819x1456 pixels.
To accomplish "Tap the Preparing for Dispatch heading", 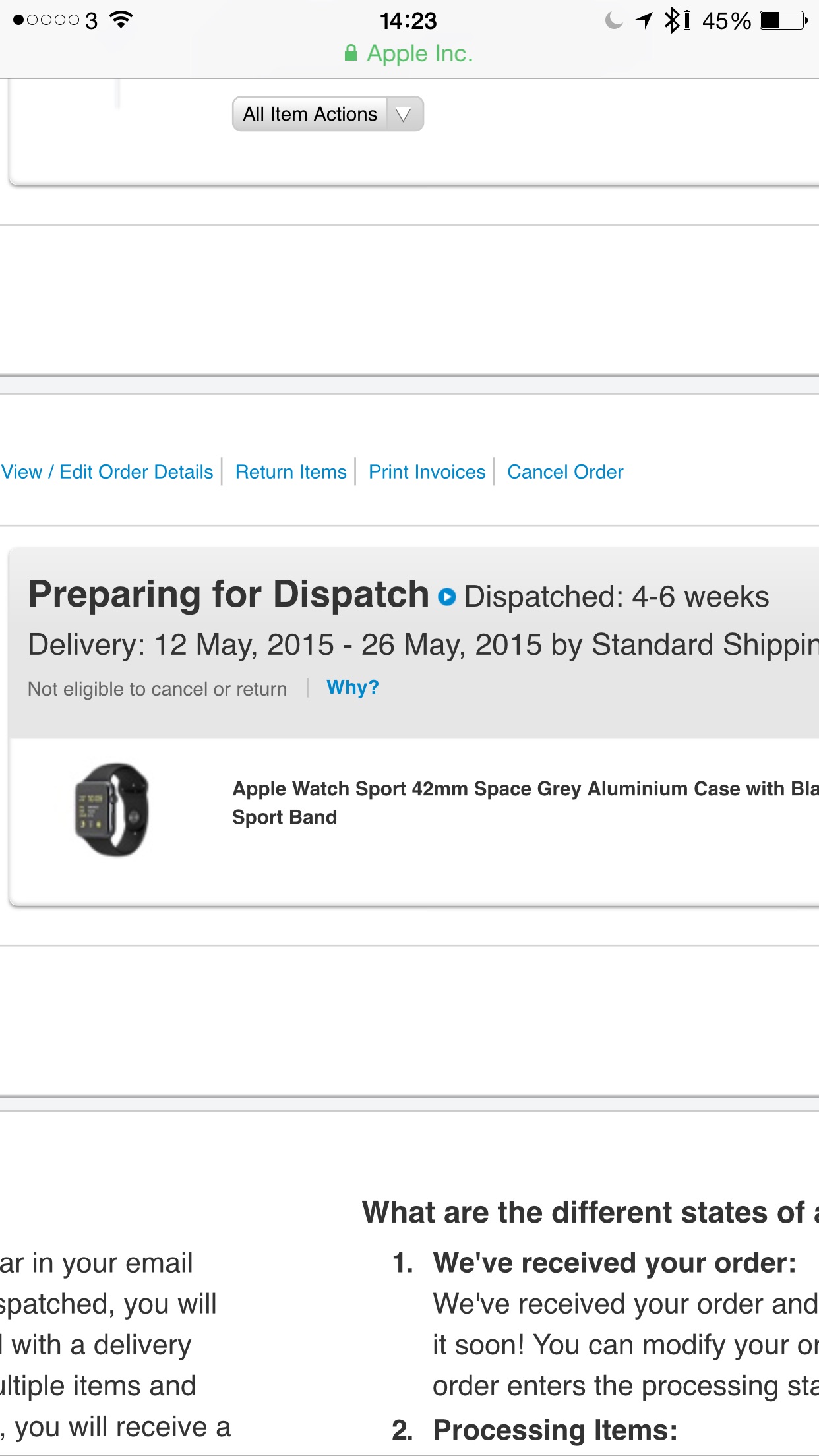I will [229, 595].
